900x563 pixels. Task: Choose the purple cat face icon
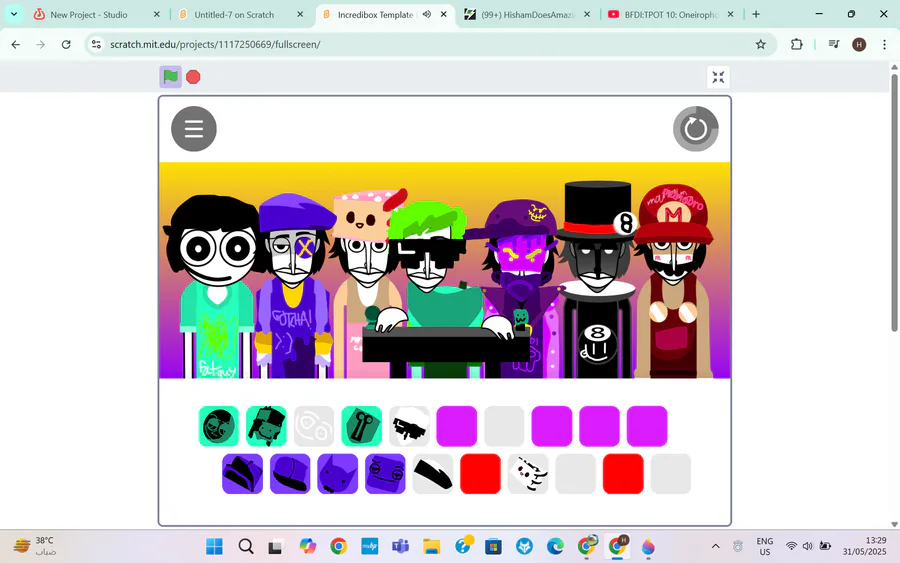tap(338, 473)
